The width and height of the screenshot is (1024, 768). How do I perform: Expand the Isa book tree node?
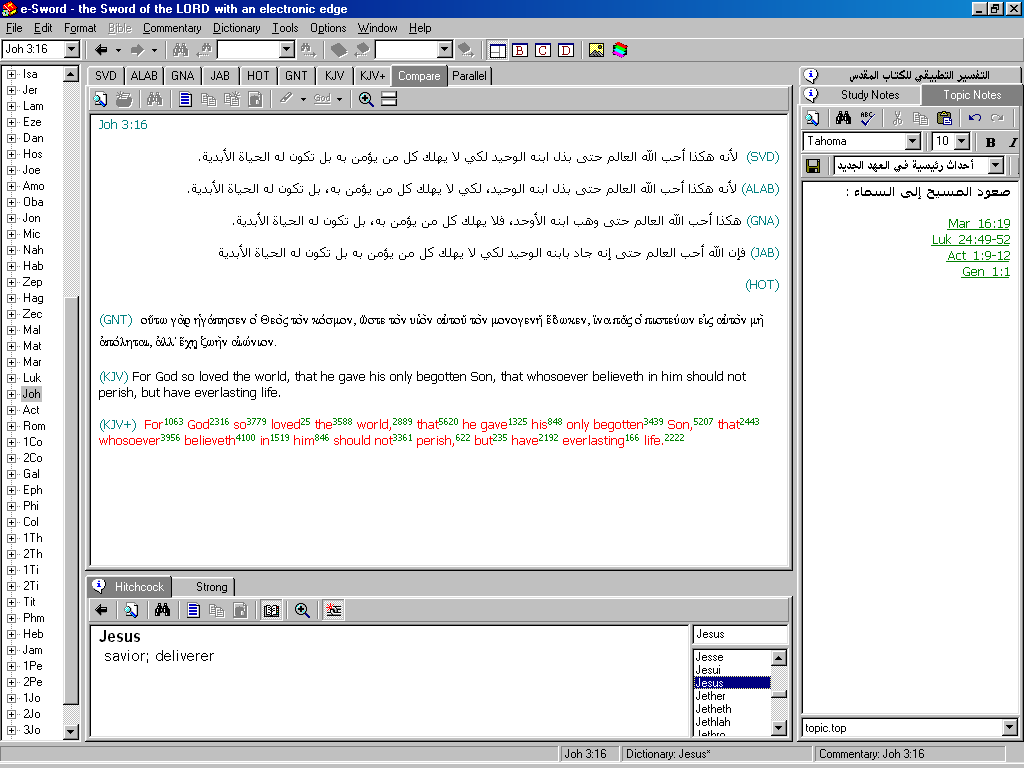[x=11, y=74]
